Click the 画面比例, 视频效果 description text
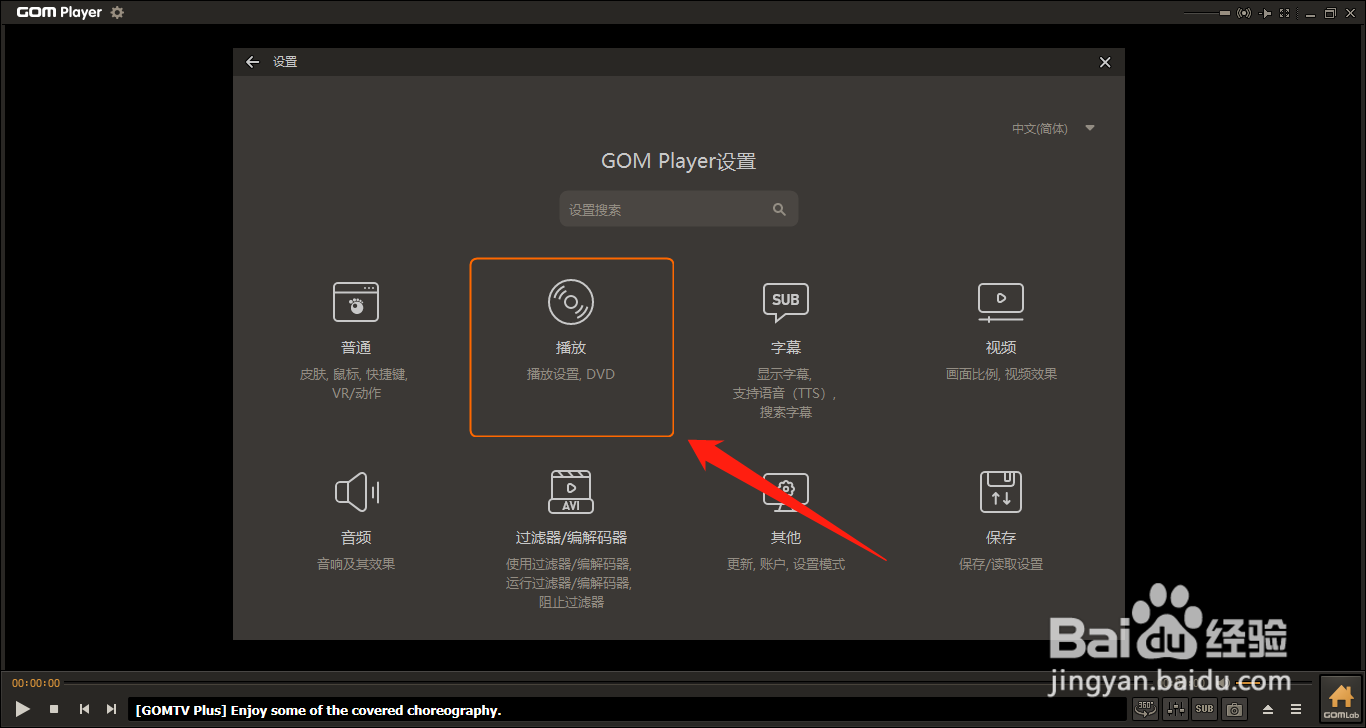Screen dimensions: 1366x728 point(1001,374)
